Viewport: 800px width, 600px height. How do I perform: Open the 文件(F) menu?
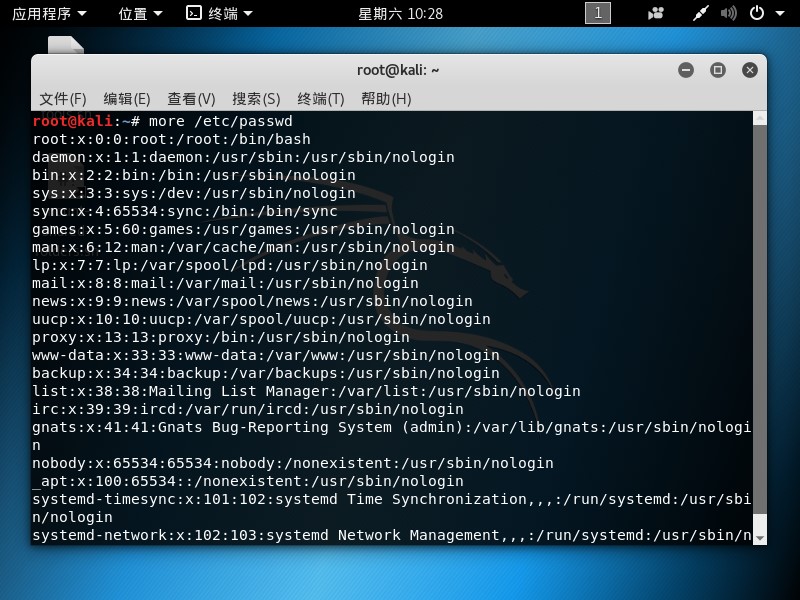tap(63, 98)
